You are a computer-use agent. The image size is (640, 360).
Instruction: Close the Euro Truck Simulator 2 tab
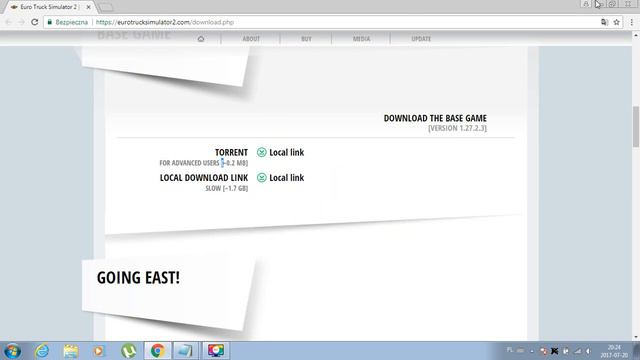89,7
